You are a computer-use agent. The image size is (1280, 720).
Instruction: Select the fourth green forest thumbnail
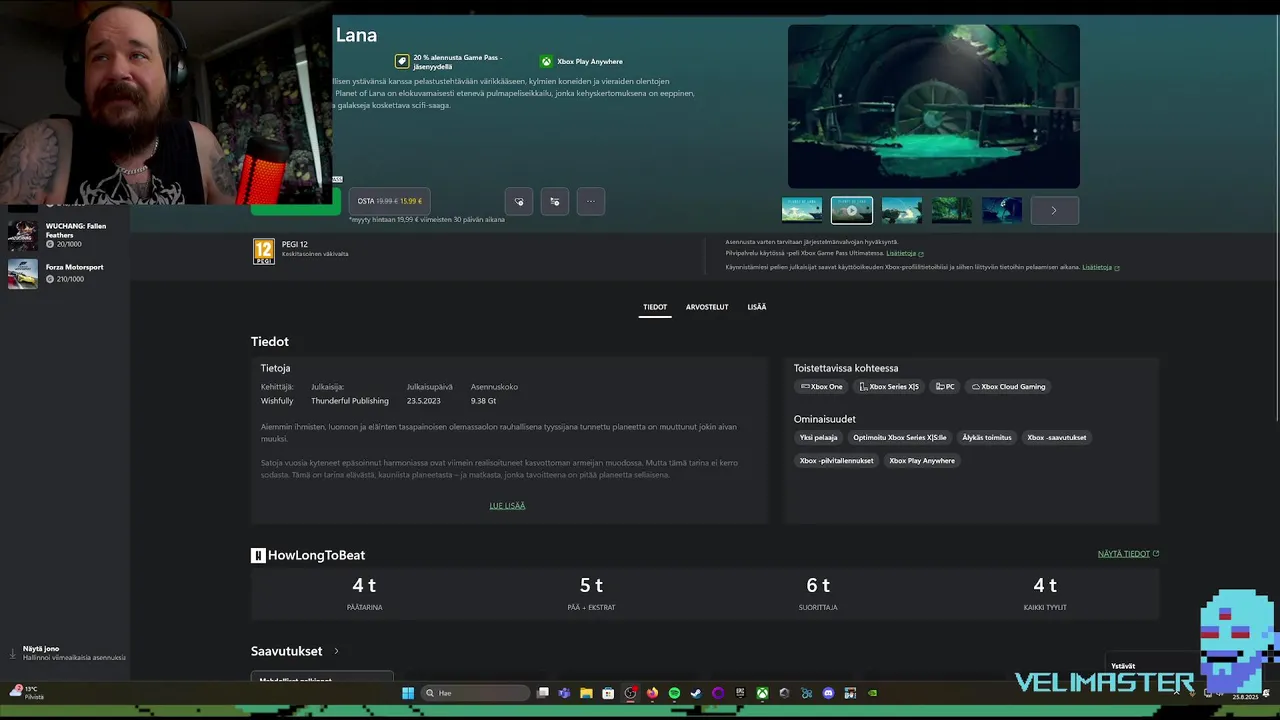[x=952, y=210]
